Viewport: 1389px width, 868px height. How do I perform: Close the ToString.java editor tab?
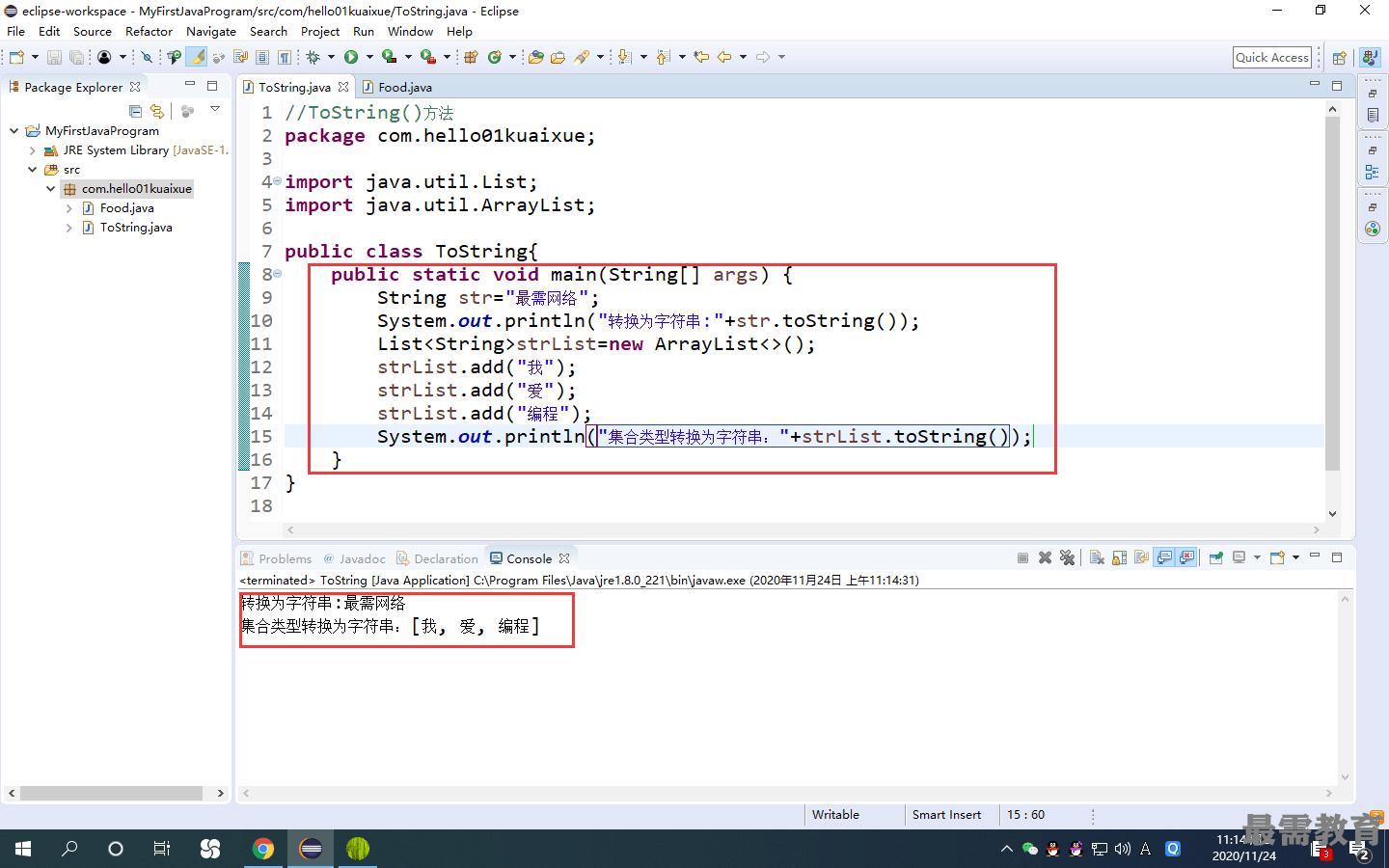point(343,87)
